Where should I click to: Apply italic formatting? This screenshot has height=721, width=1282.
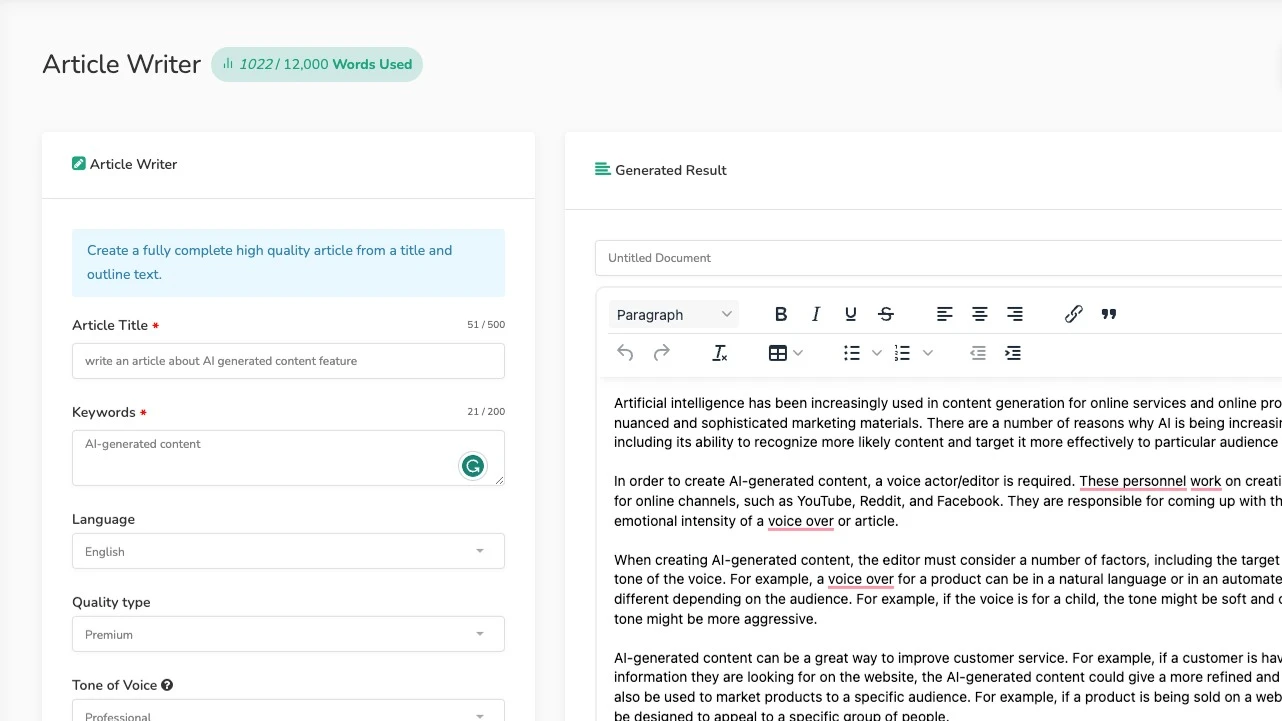(x=816, y=313)
